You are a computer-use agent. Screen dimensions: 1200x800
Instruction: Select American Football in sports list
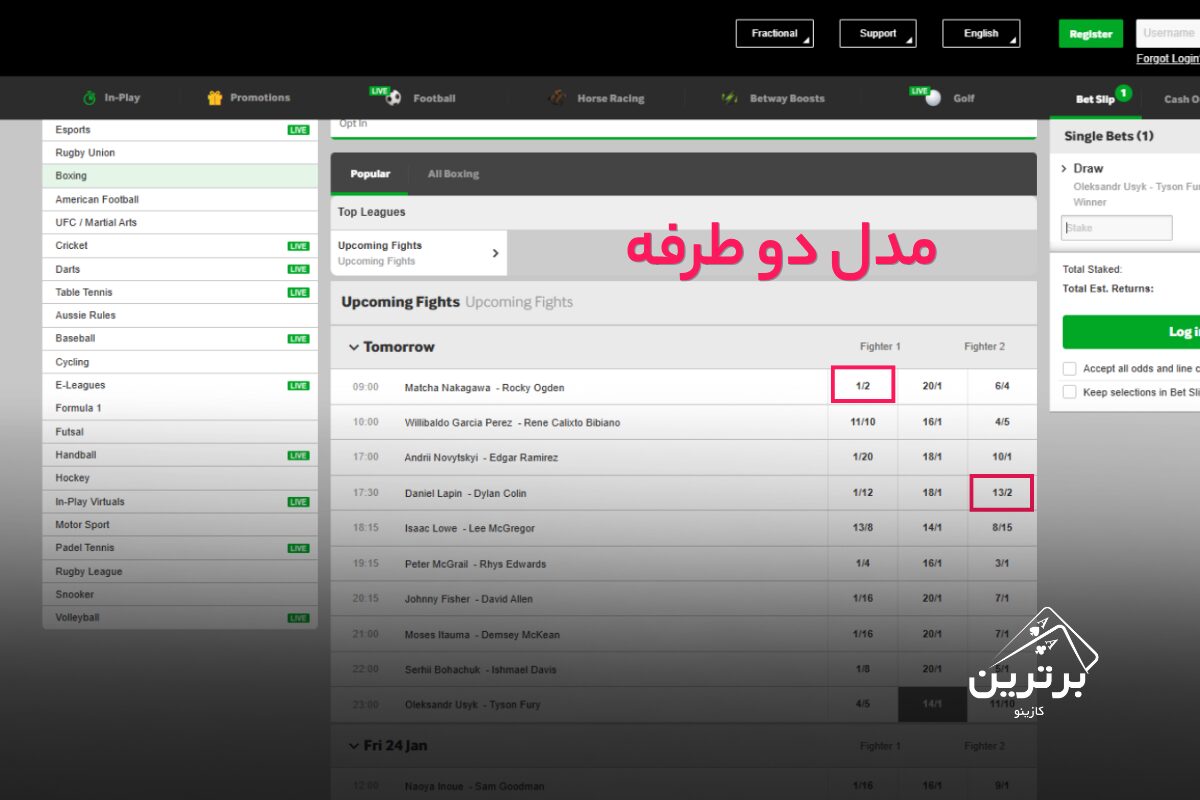(x=180, y=200)
